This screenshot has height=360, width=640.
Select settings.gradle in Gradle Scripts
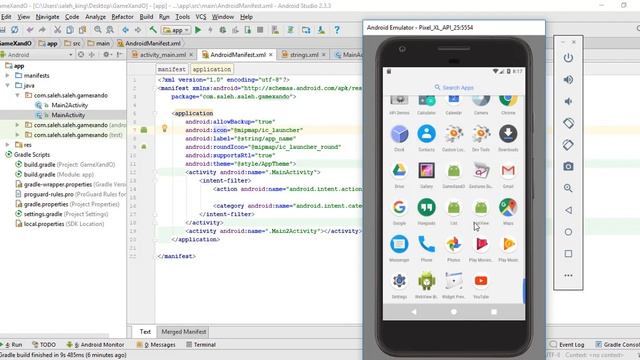(43, 214)
